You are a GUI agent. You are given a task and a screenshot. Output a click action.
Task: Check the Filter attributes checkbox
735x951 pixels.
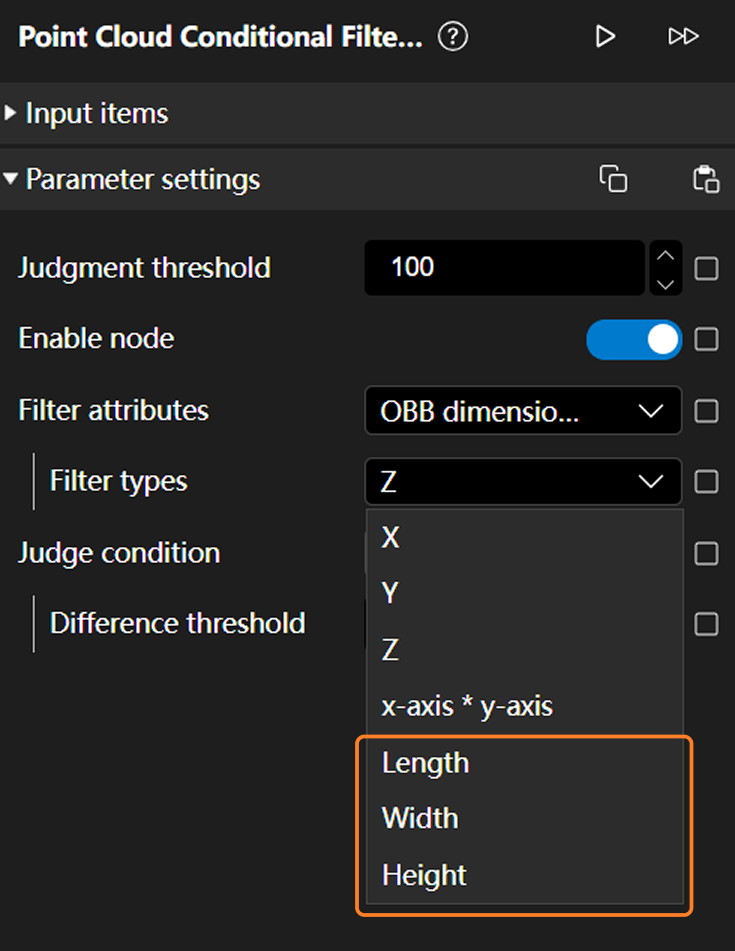point(706,411)
